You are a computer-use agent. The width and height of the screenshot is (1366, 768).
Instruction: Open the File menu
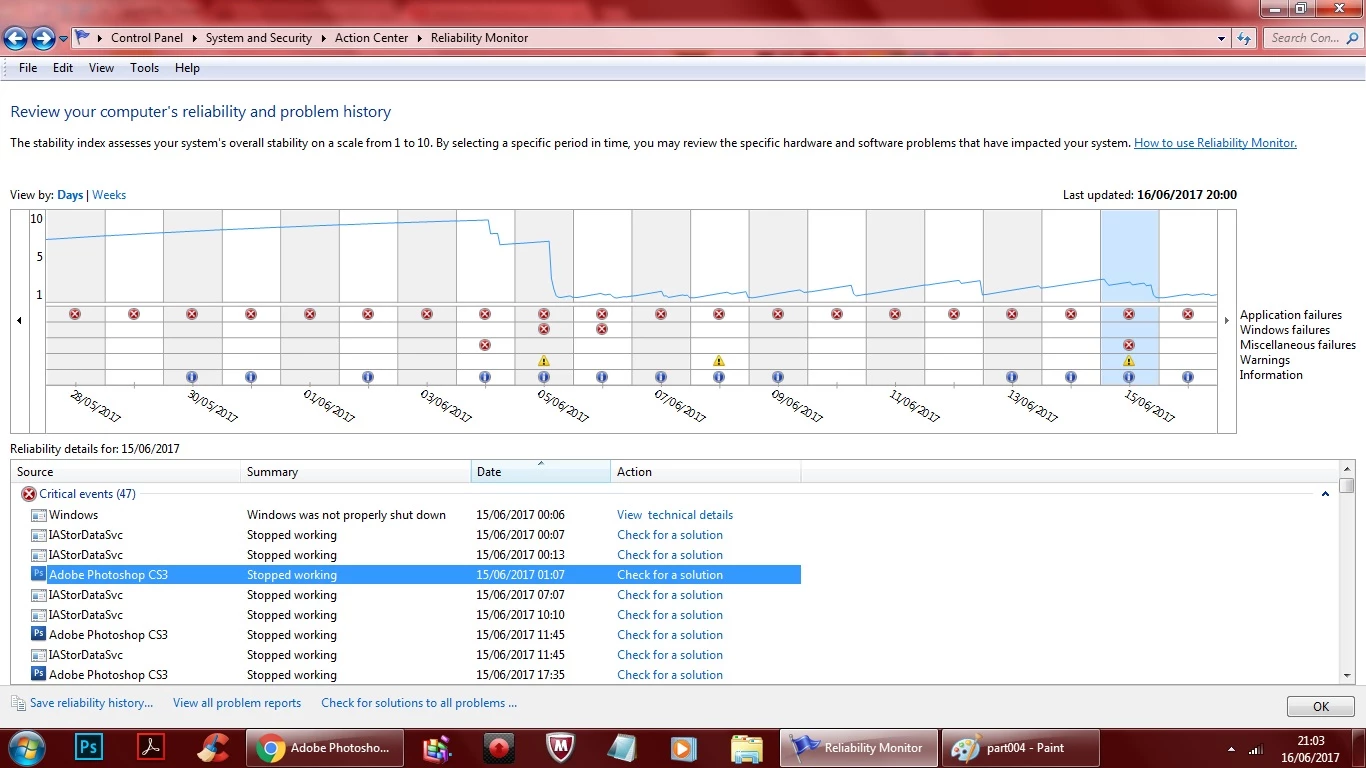tap(28, 68)
